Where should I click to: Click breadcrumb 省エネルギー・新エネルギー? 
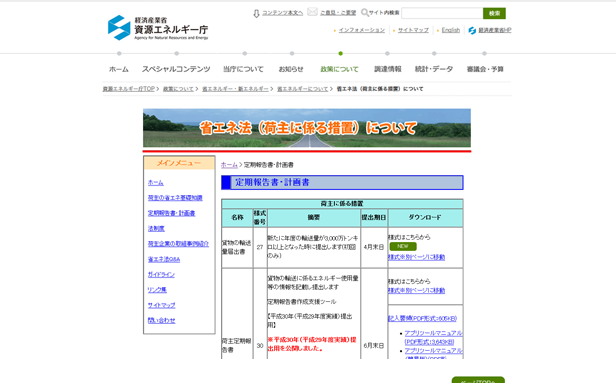click(235, 89)
